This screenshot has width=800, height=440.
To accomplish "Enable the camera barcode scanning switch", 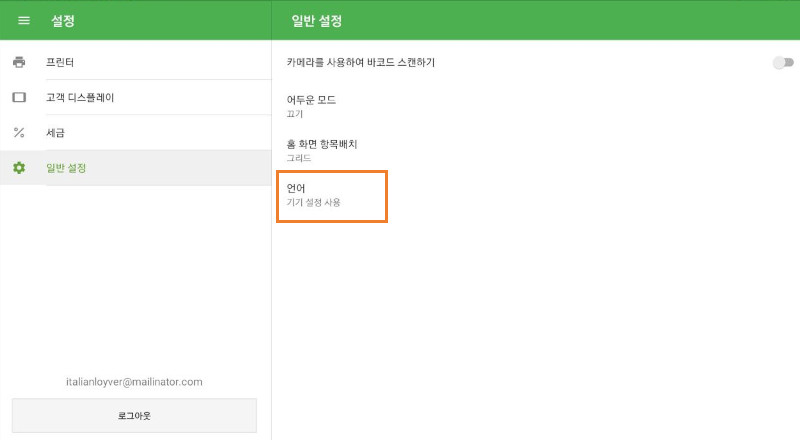I will [782, 63].
